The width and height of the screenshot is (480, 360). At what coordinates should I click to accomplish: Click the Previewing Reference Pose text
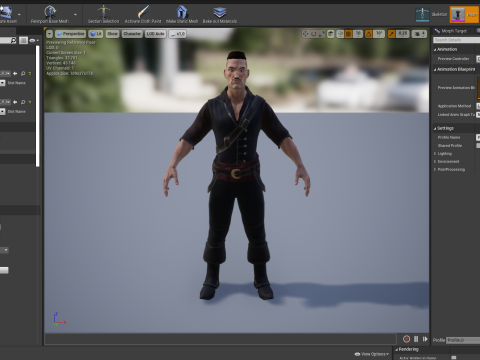pyautogui.click(x=71, y=43)
